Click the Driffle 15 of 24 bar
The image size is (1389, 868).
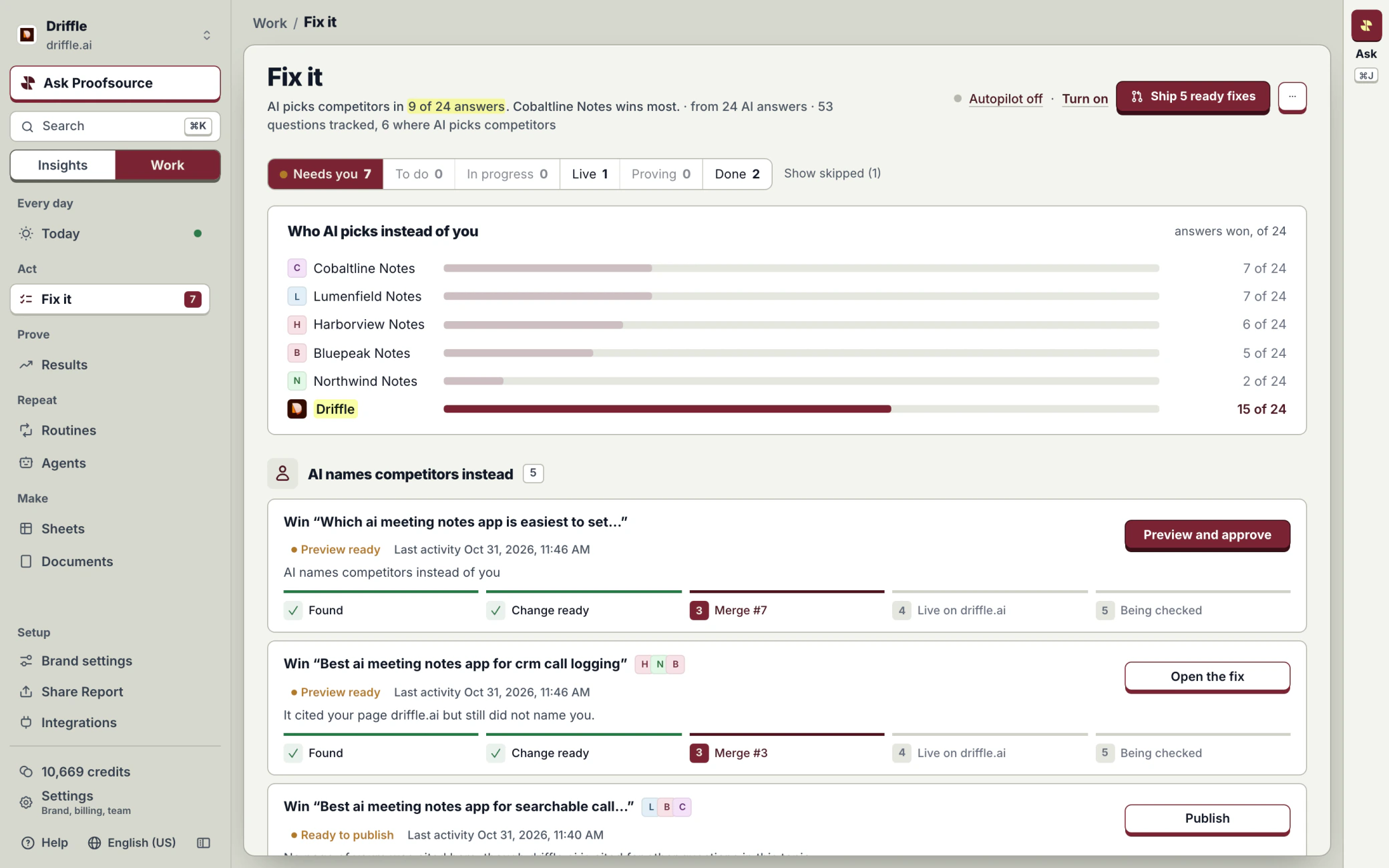[801, 409]
